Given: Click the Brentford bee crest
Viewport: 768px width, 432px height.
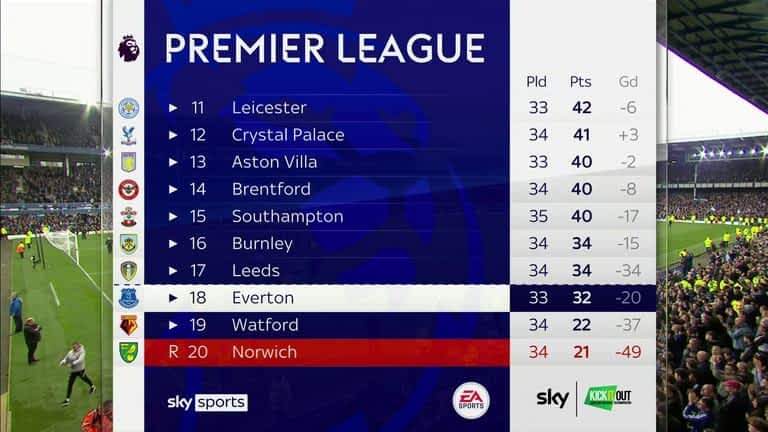Looking at the screenshot, I should pos(128,190).
